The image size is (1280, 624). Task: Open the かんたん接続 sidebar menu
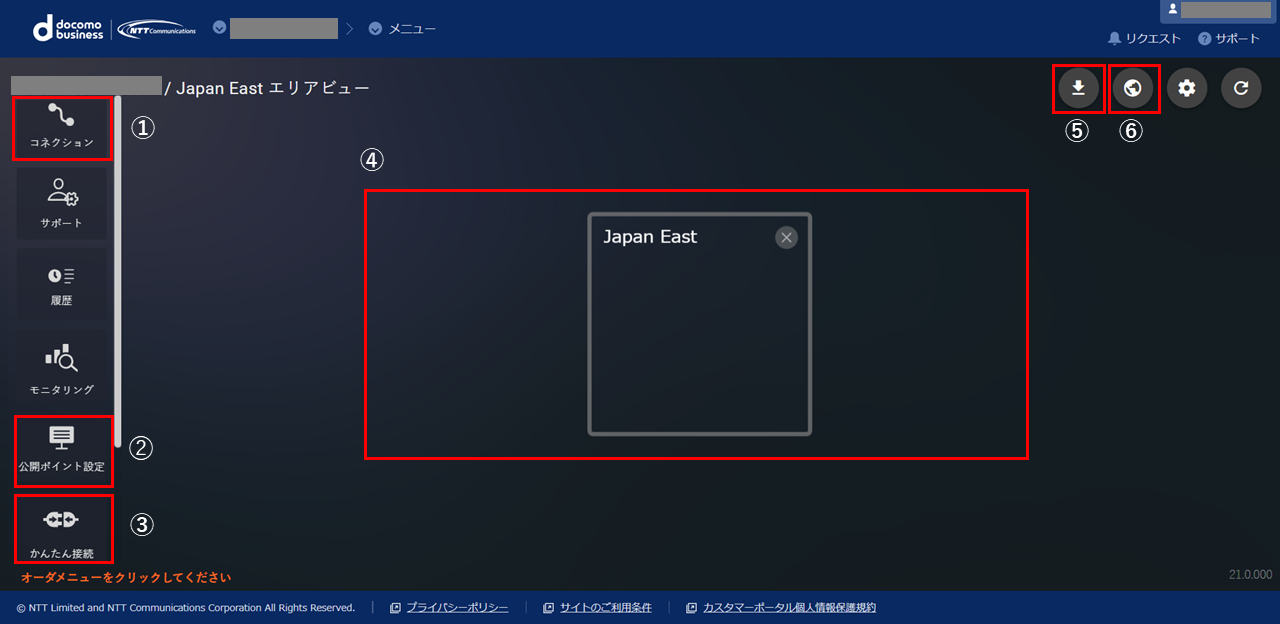pyautogui.click(x=62, y=529)
